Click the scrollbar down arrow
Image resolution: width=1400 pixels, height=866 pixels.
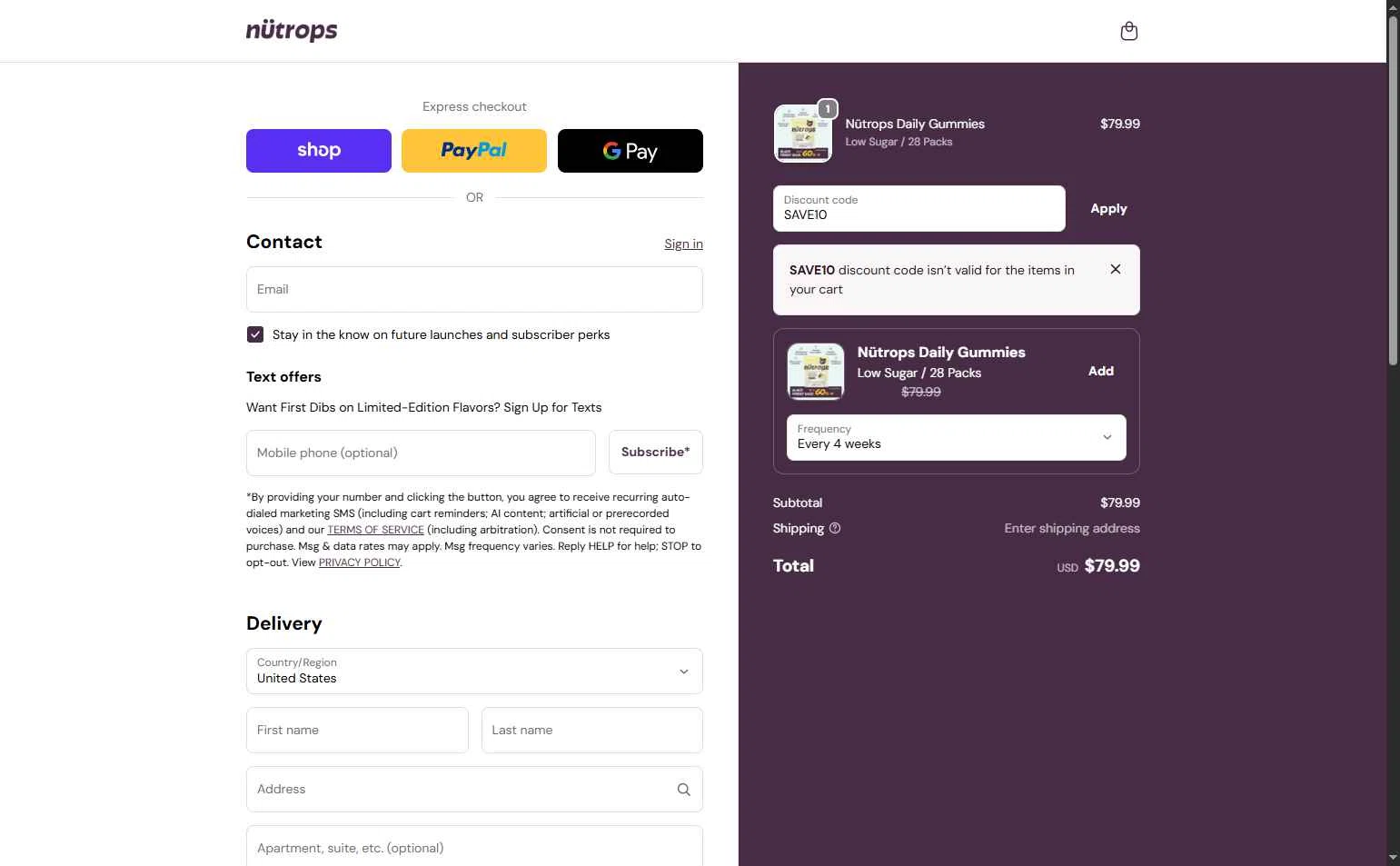[1393, 858]
